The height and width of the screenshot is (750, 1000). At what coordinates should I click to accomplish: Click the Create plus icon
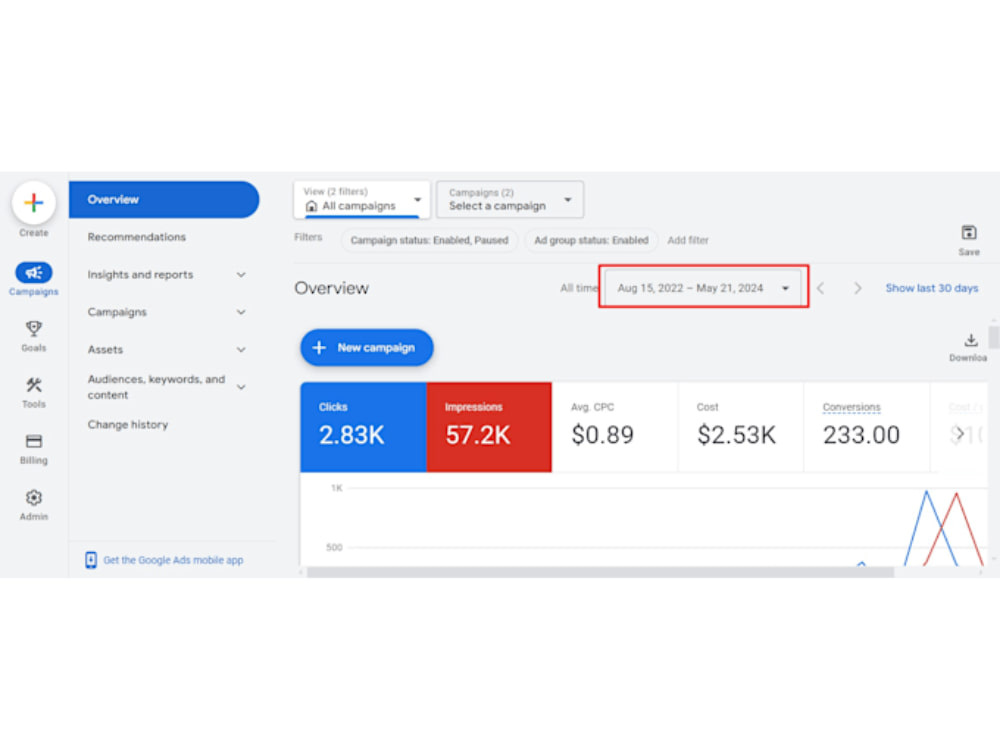(x=34, y=203)
